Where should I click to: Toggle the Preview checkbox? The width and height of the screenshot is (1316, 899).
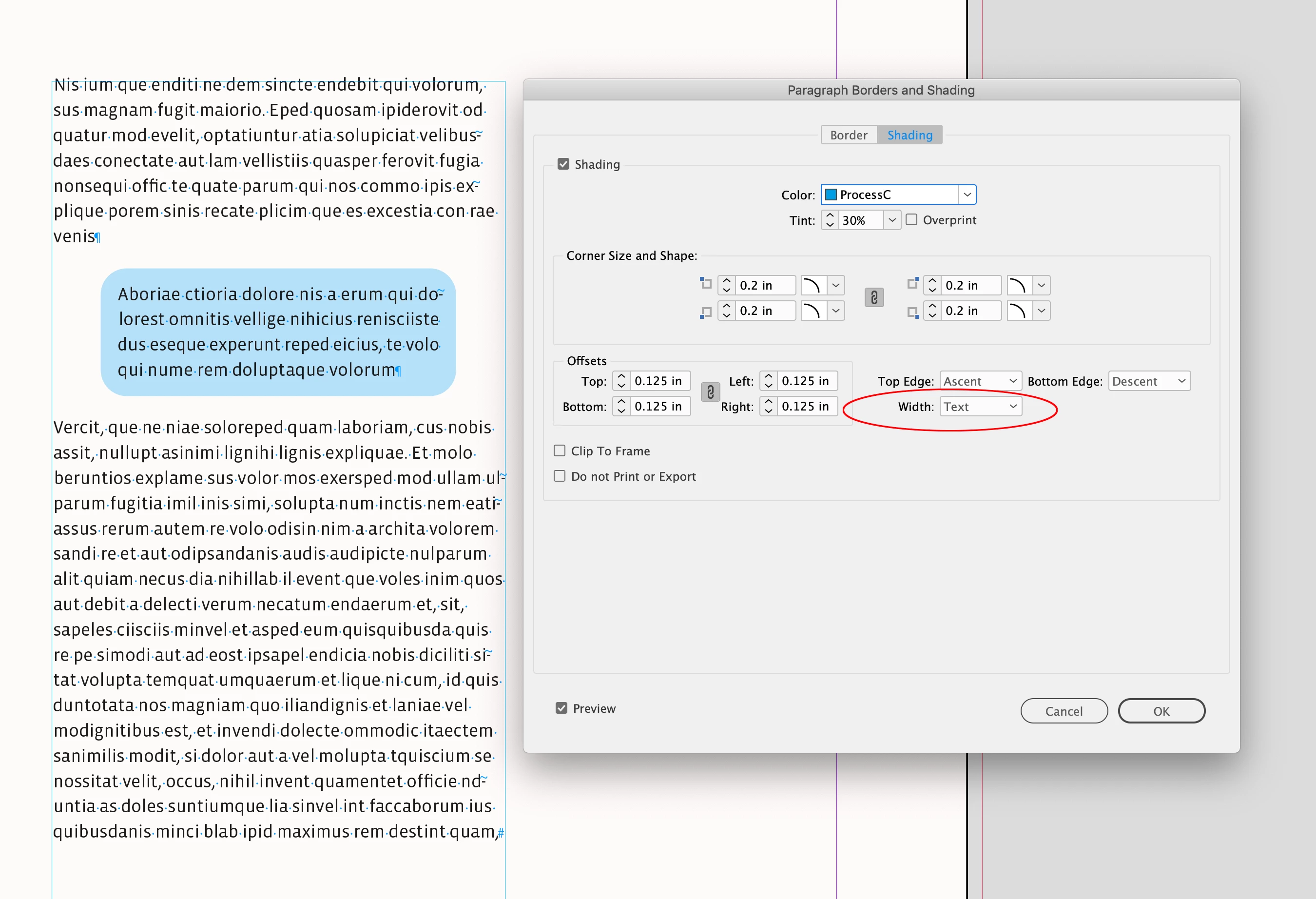coord(561,708)
